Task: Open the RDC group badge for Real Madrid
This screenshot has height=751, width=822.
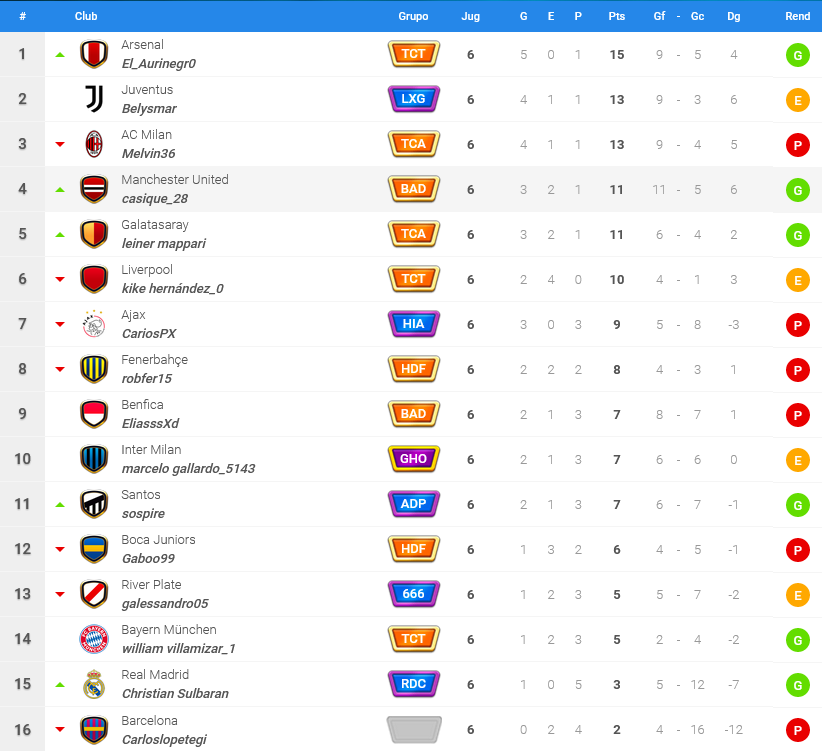Action: [414, 684]
